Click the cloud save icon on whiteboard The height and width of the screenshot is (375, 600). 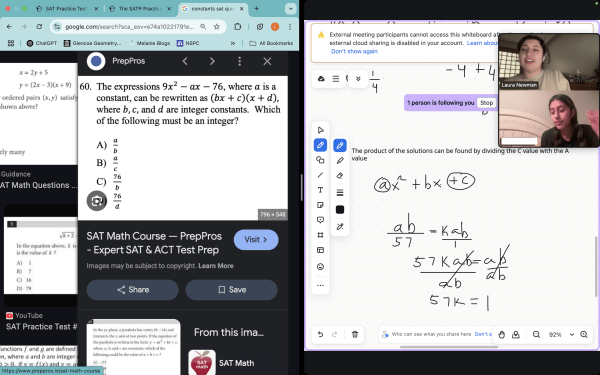click(321, 79)
